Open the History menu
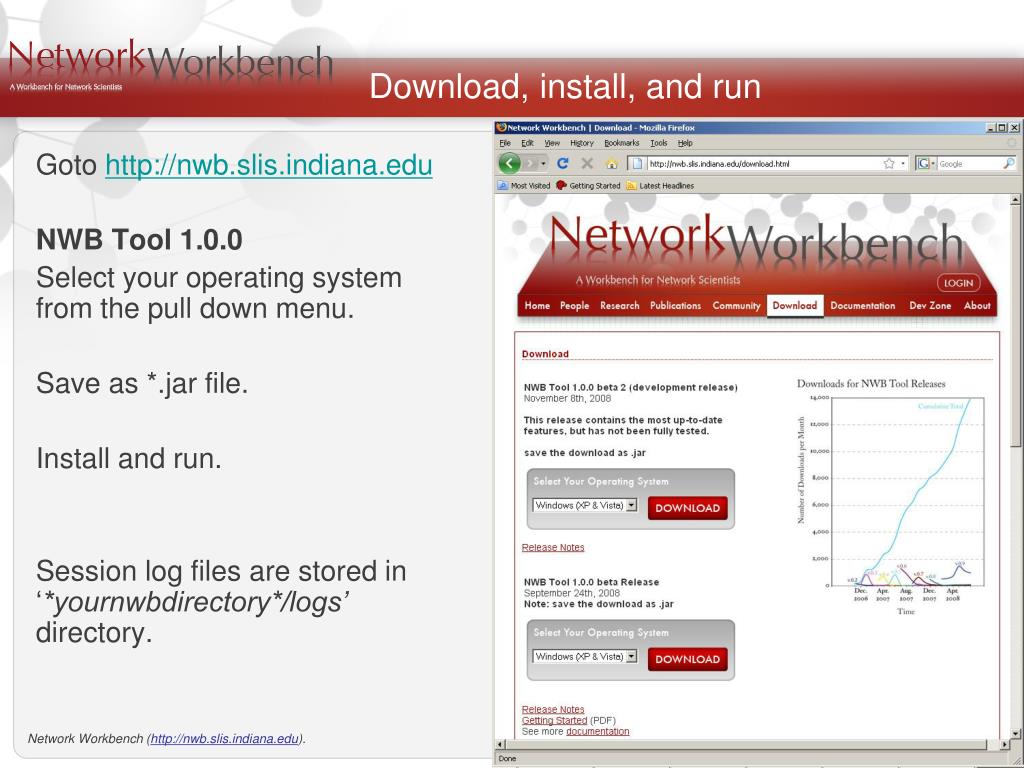Image resolution: width=1024 pixels, height=768 pixels. coord(581,143)
